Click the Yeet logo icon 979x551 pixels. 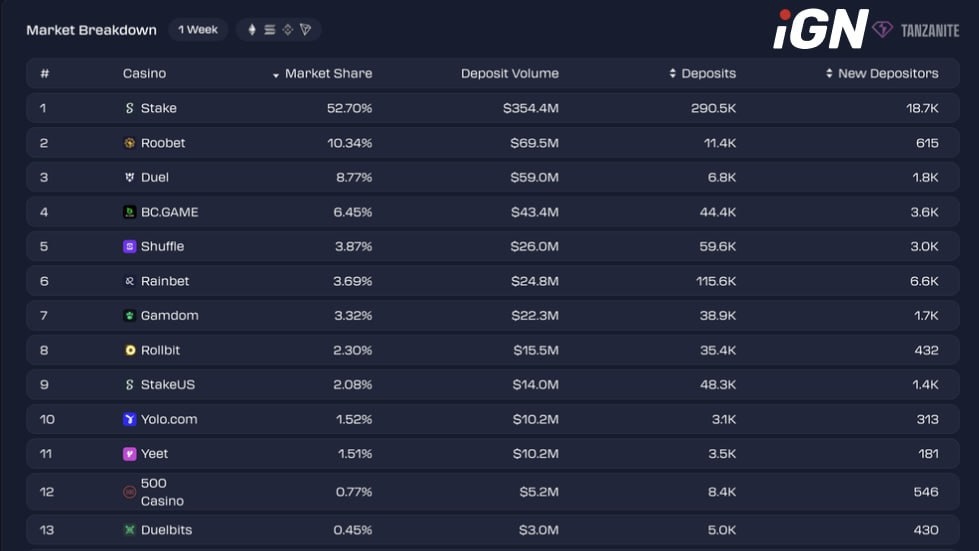[129, 454]
